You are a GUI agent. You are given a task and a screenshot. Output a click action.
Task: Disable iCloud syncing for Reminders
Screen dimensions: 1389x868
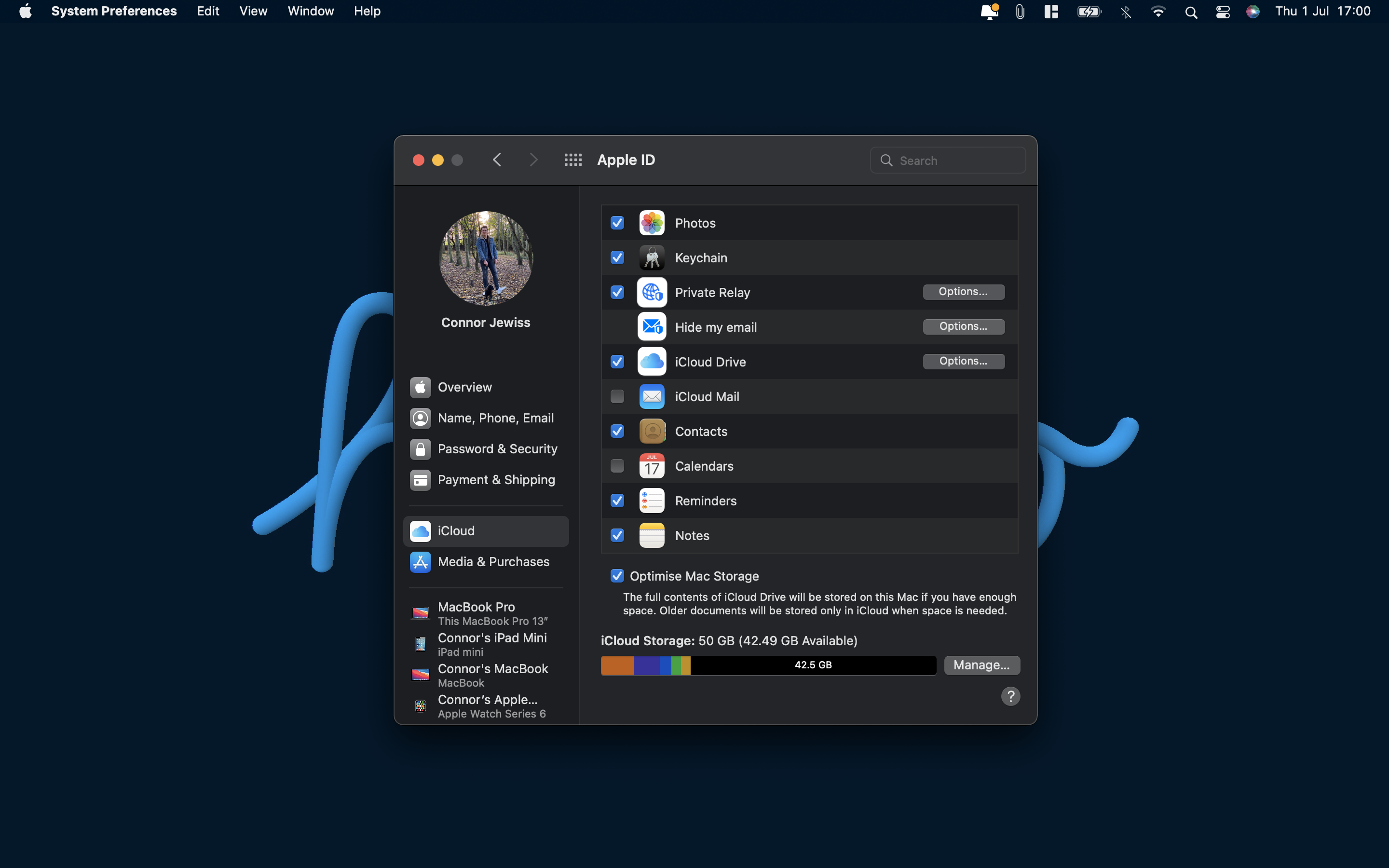(617, 501)
